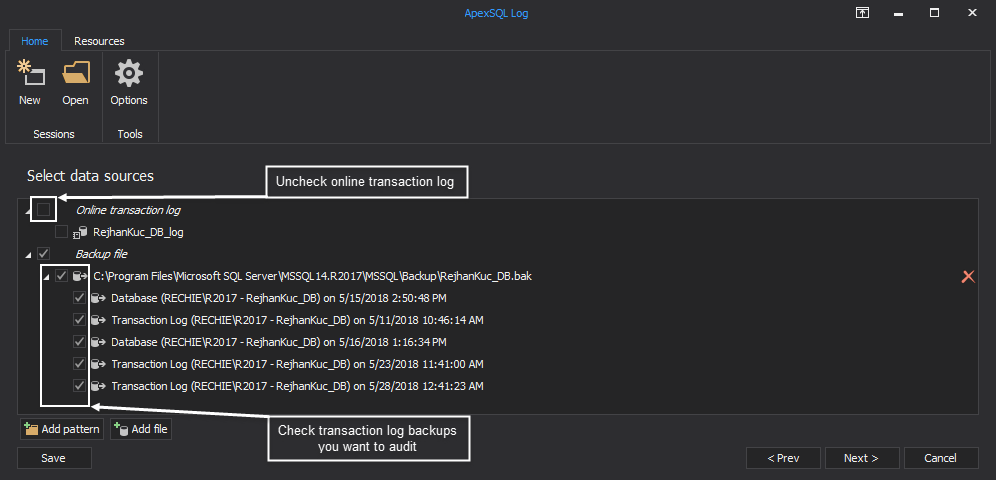Click the Add pattern button
This screenshot has width=996, height=480.
[x=62, y=429]
